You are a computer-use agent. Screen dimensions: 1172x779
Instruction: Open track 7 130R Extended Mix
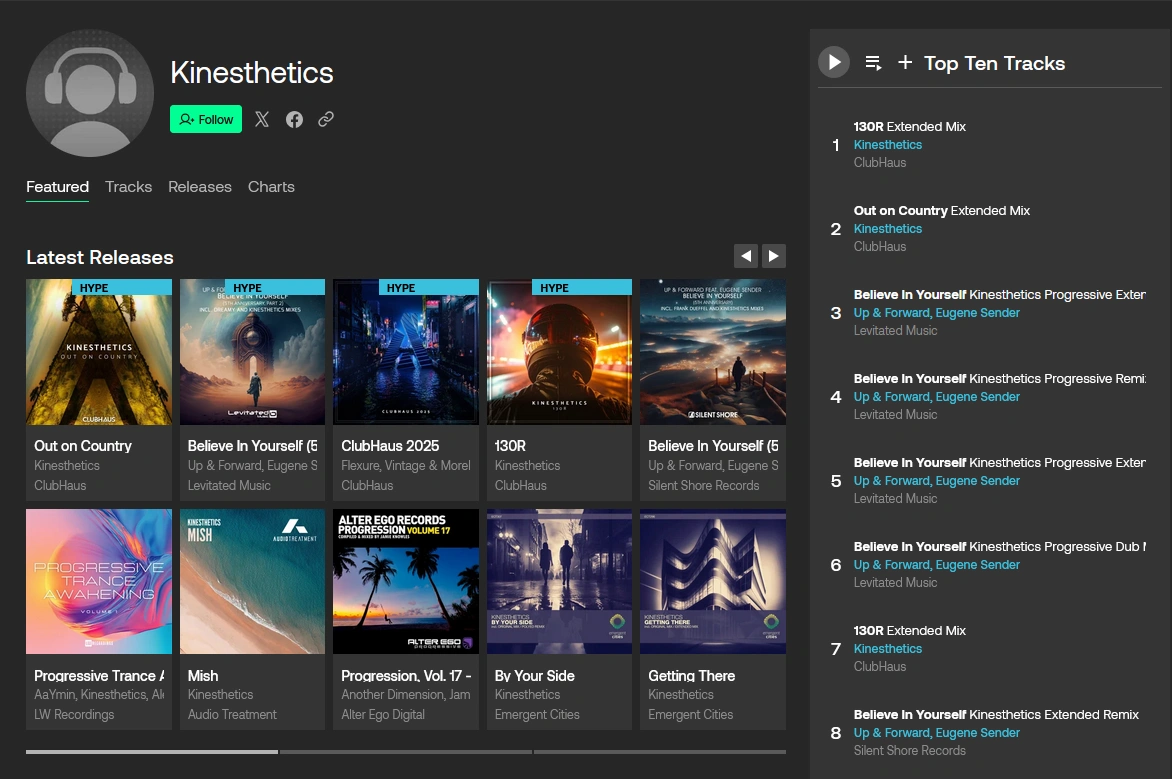(x=910, y=631)
